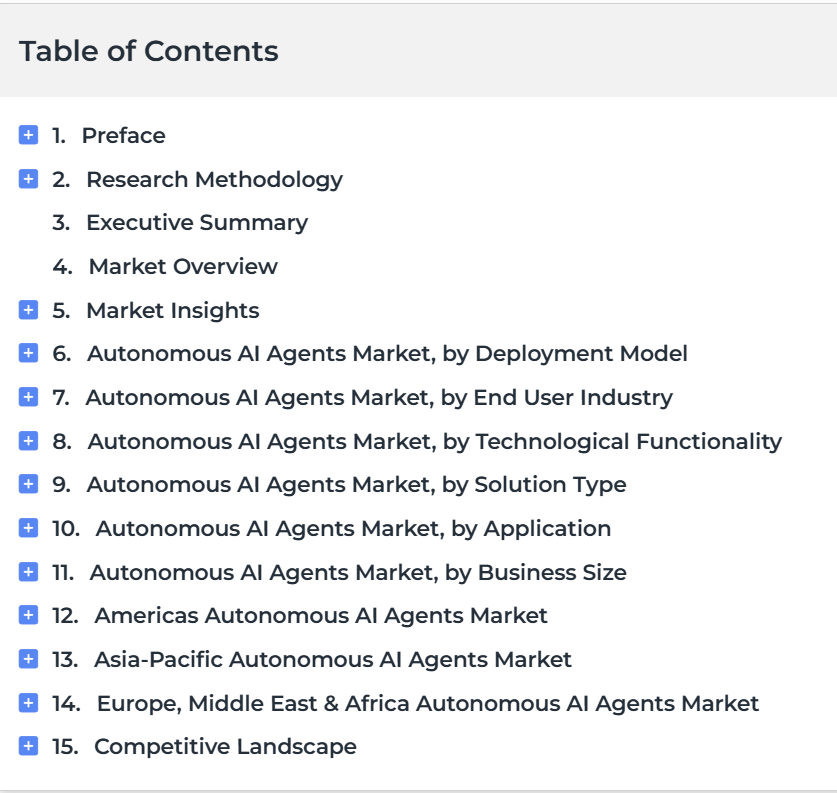Click plus icon beside Solution Type section
This screenshot has width=837, height=793.
pyautogui.click(x=28, y=484)
